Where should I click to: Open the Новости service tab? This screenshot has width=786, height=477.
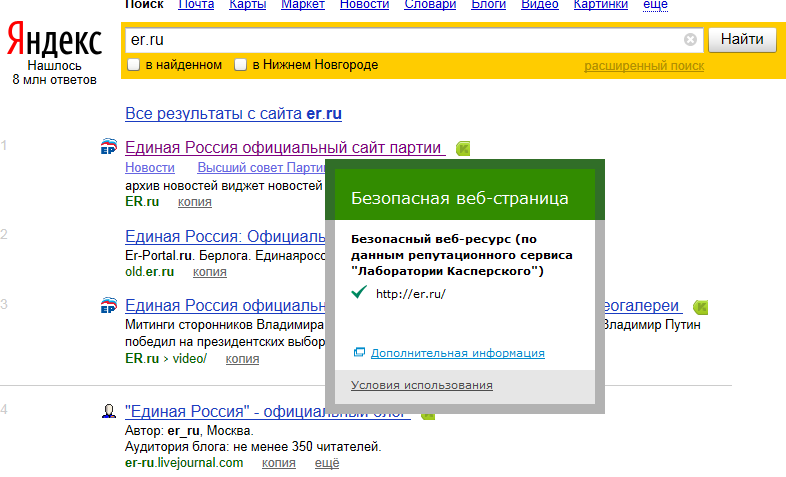click(x=364, y=5)
